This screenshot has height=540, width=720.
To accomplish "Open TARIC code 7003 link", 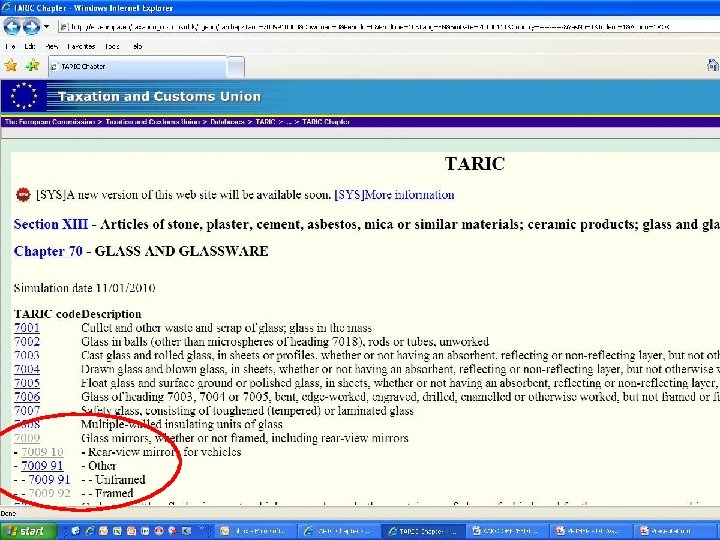I will (27, 355).
